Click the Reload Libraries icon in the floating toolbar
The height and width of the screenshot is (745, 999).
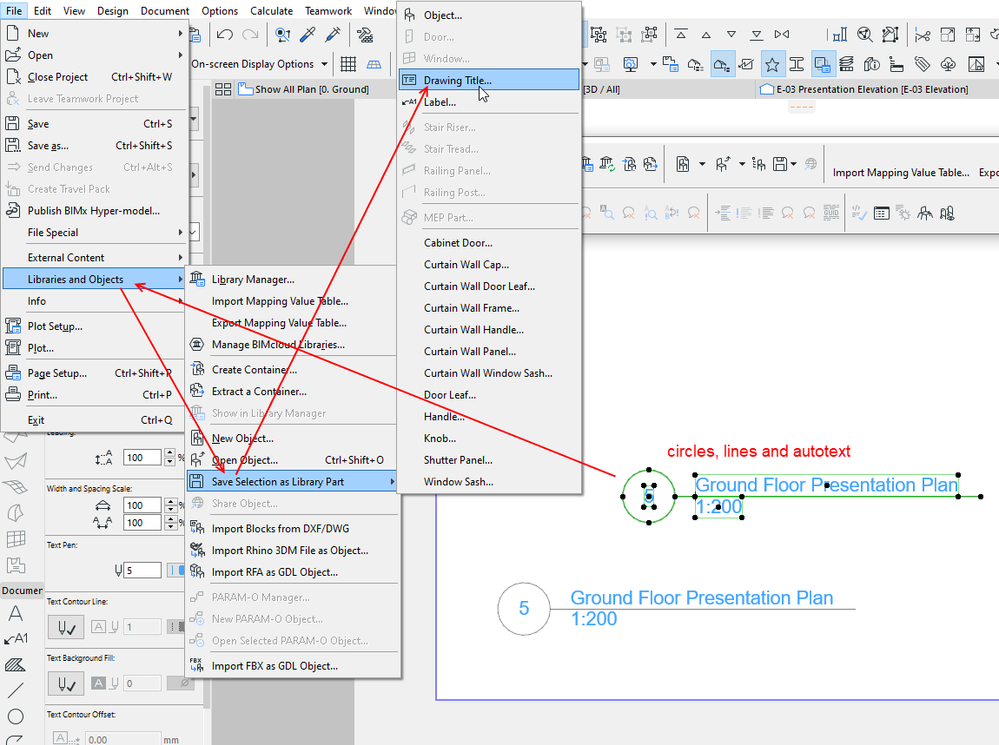click(607, 164)
